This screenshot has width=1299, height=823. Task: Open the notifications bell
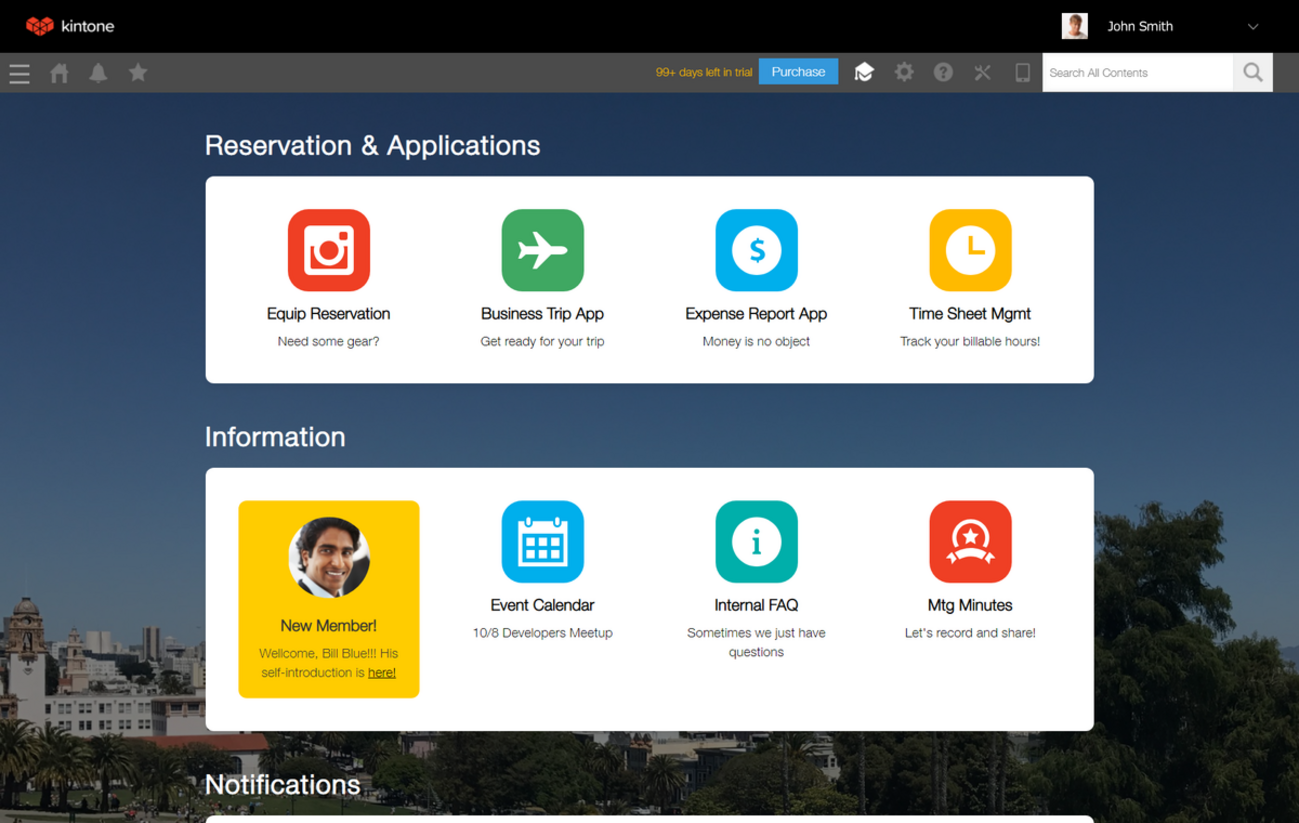(98, 73)
